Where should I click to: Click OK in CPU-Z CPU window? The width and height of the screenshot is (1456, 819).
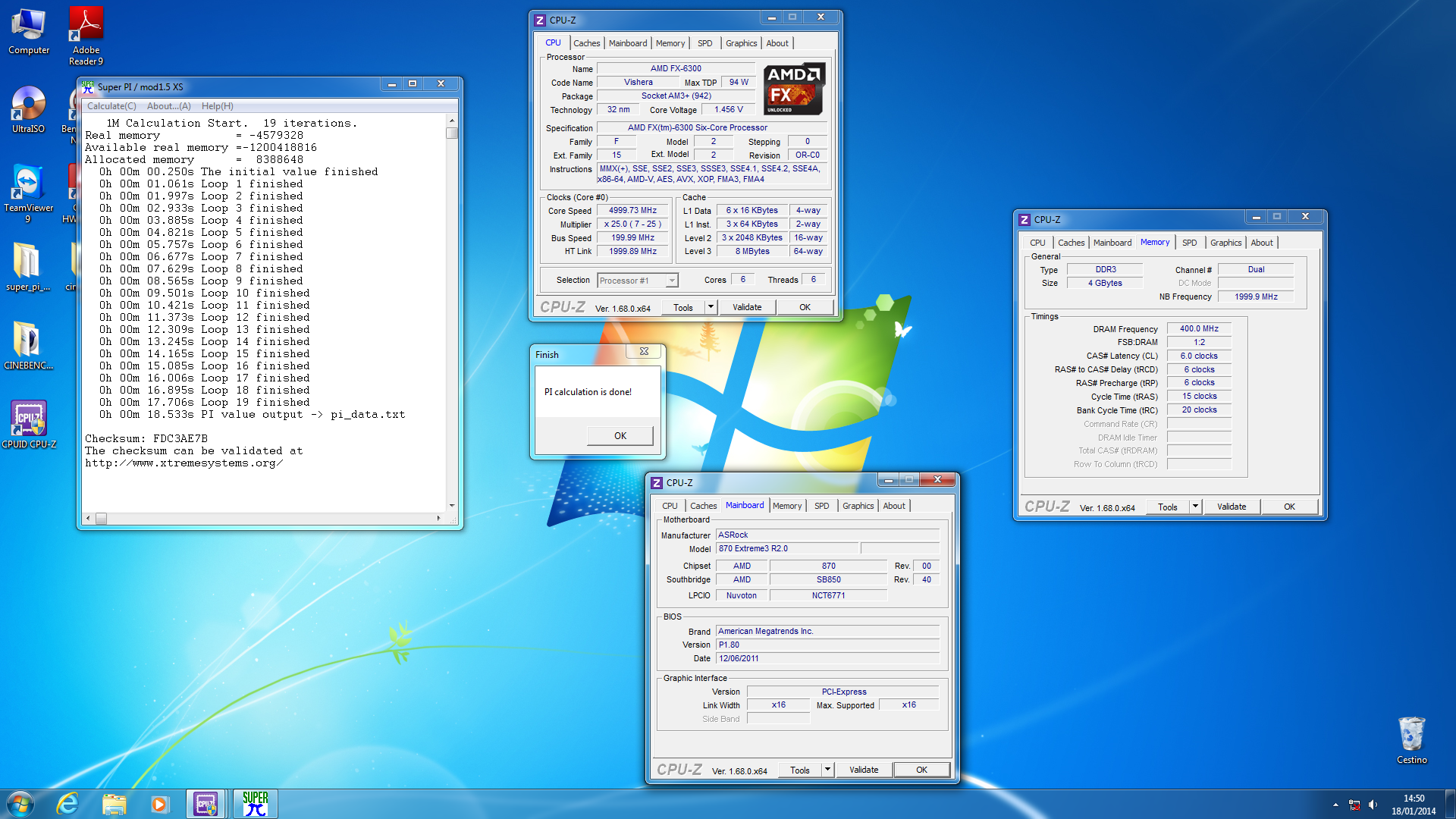click(x=805, y=307)
